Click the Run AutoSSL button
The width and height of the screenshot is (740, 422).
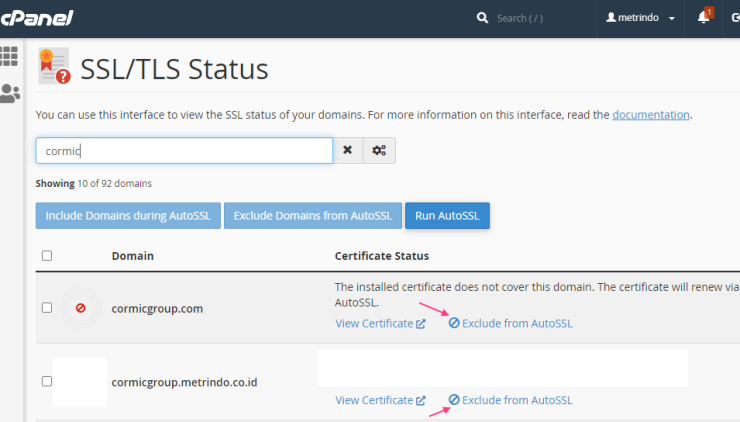[447, 216]
